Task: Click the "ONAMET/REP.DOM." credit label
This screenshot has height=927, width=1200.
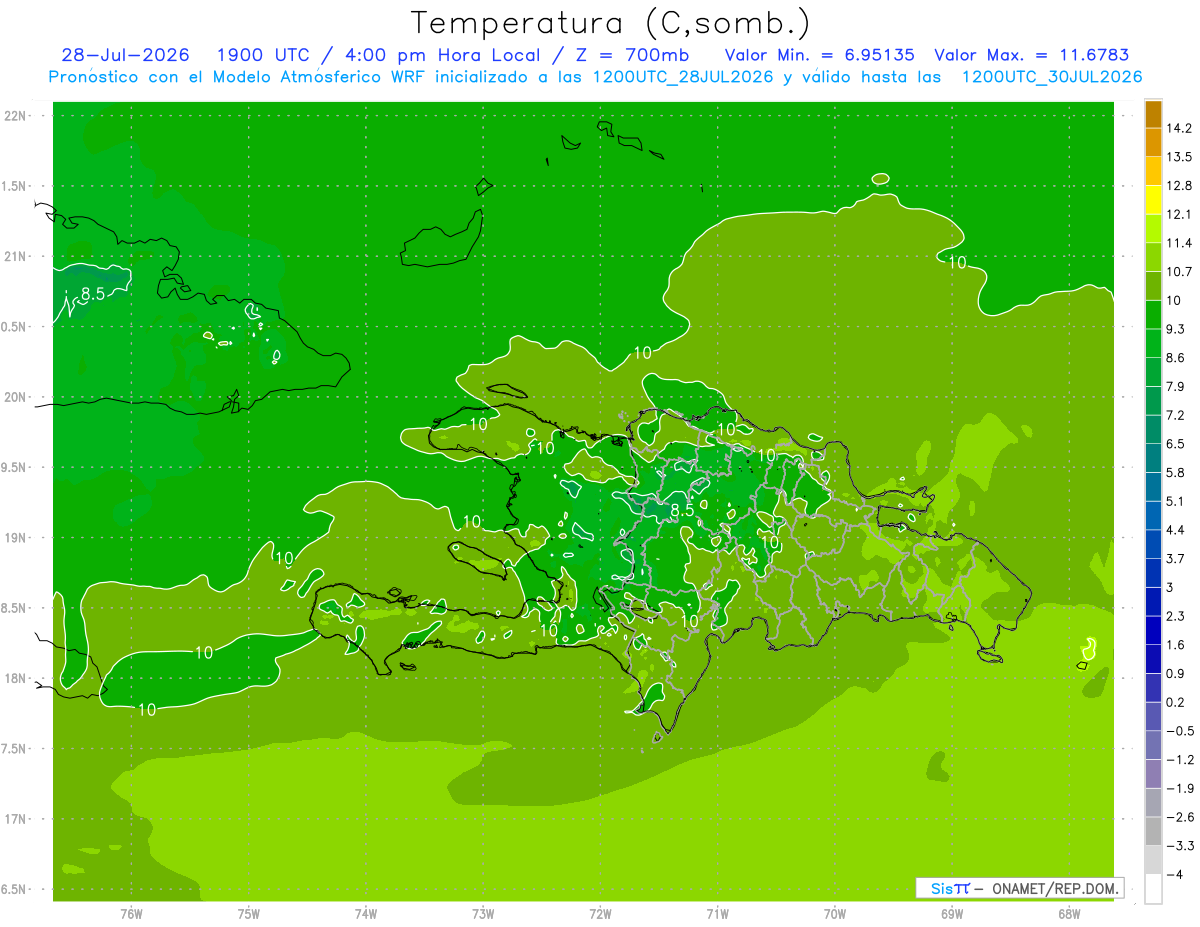Action: pyautogui.click(x=1054, y=888)
